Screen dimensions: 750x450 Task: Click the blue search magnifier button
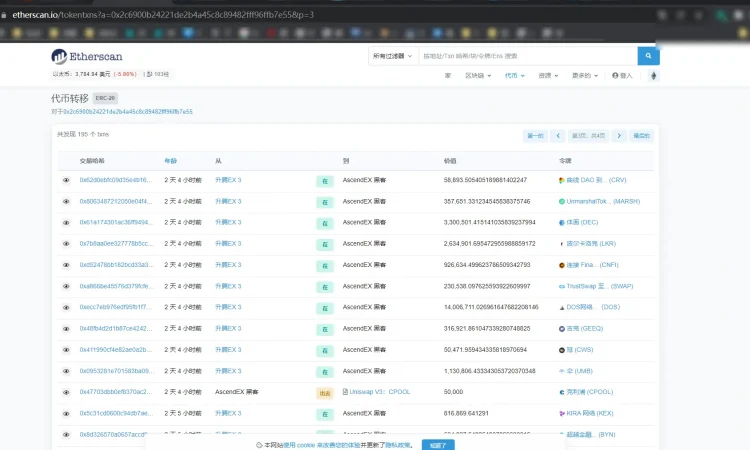pyautogui.click(x=648, y=56)
